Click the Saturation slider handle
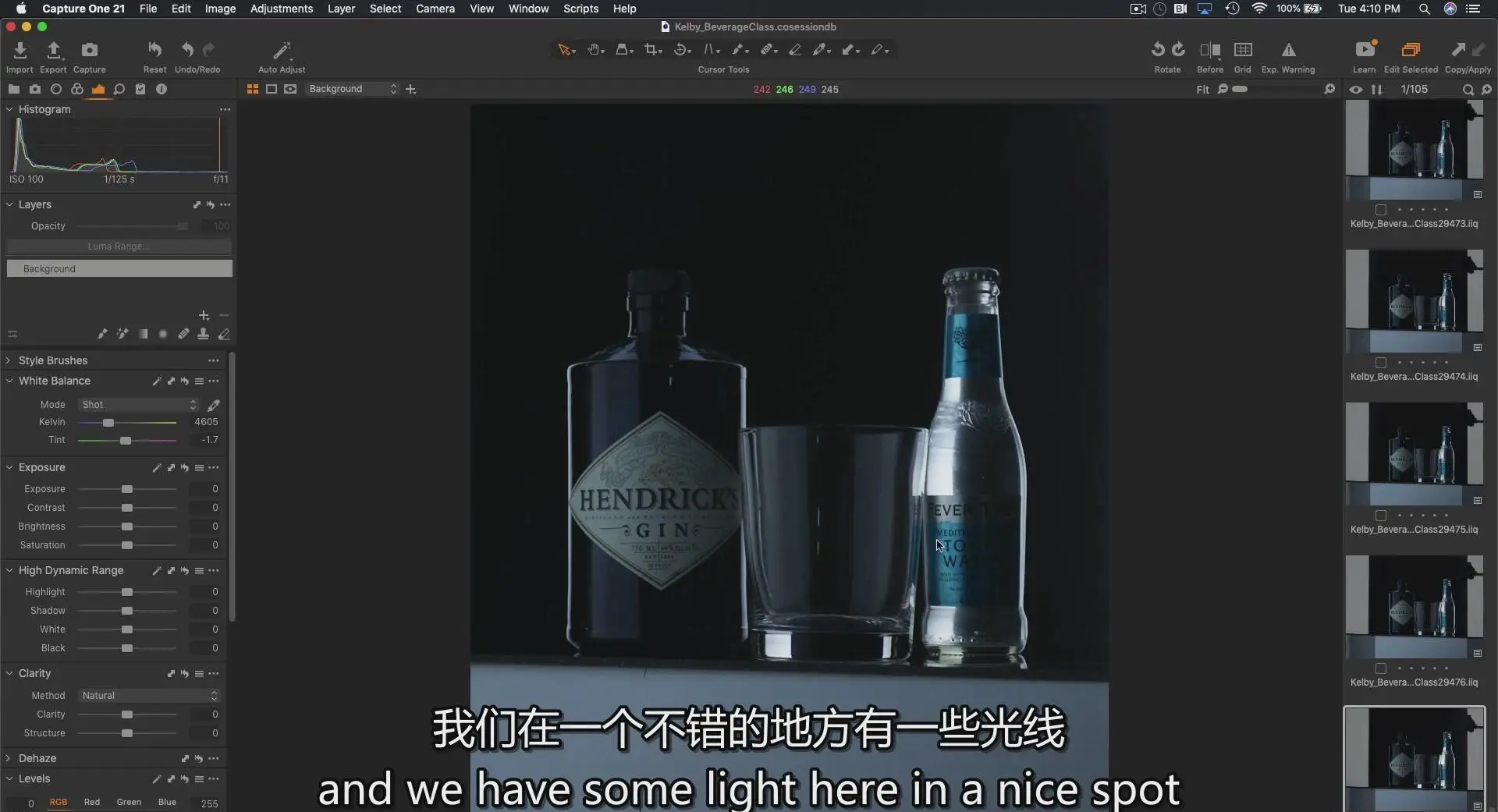 click(127, 545)
